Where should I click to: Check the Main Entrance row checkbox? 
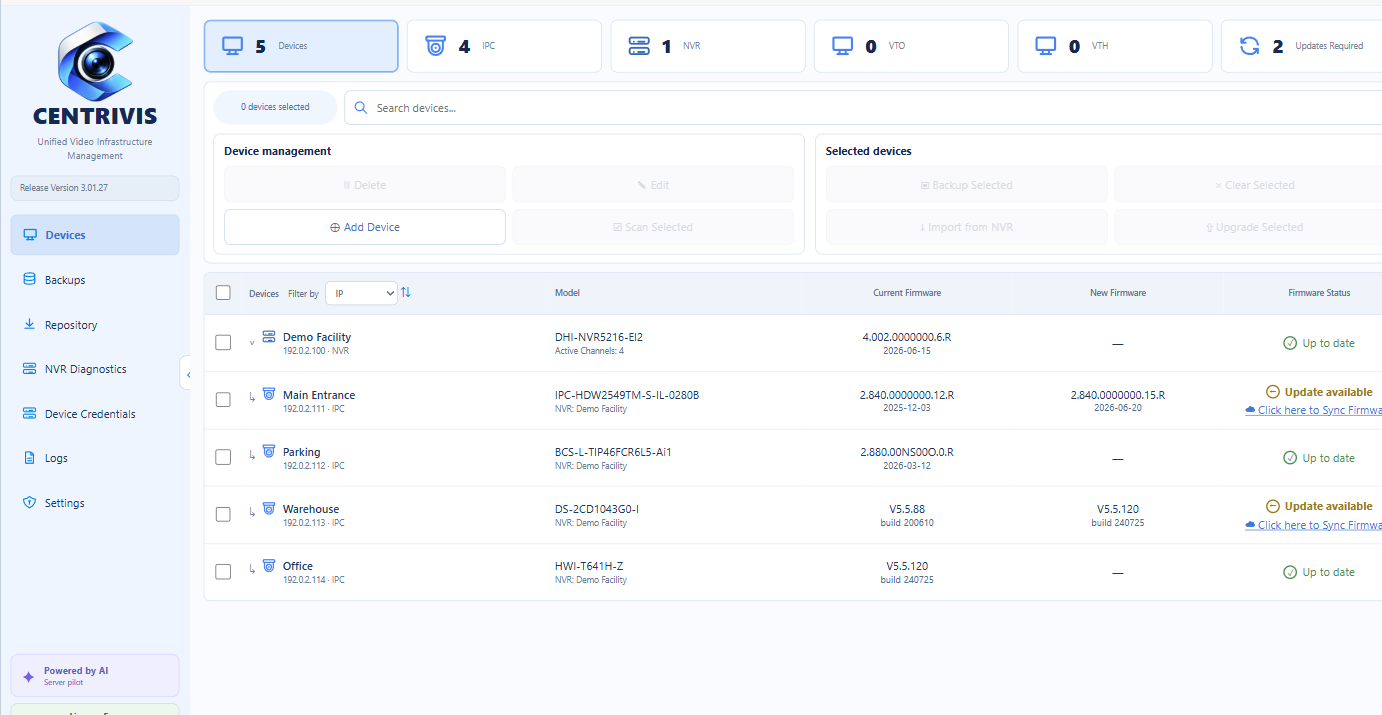click(x=223, y=400)
